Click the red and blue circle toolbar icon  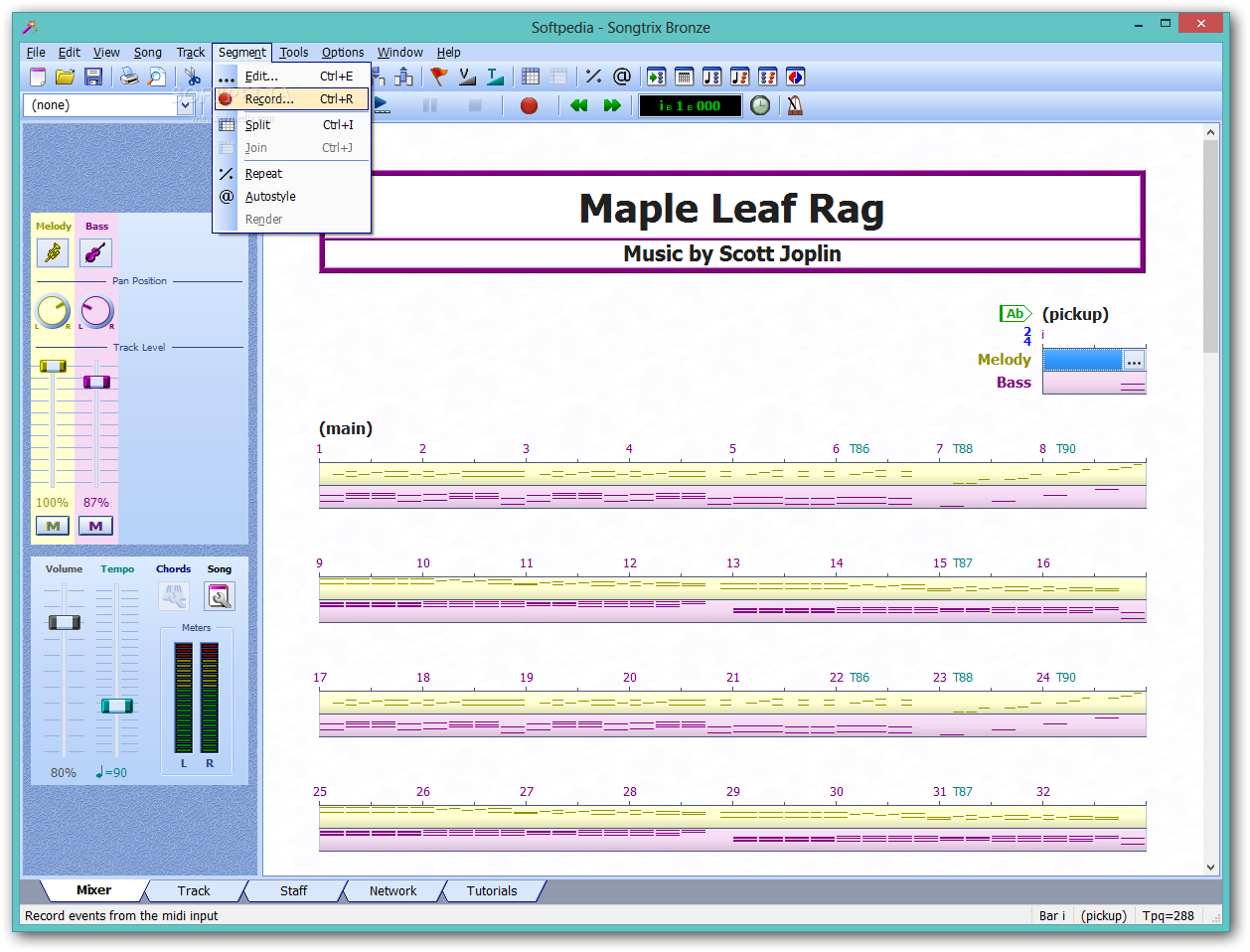(x=796, y=77)
